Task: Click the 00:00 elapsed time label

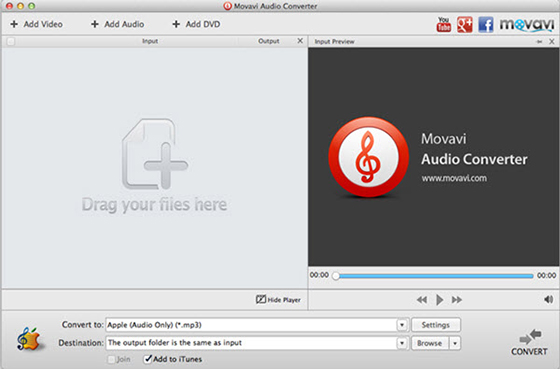Action: click(x=319, y=275)
